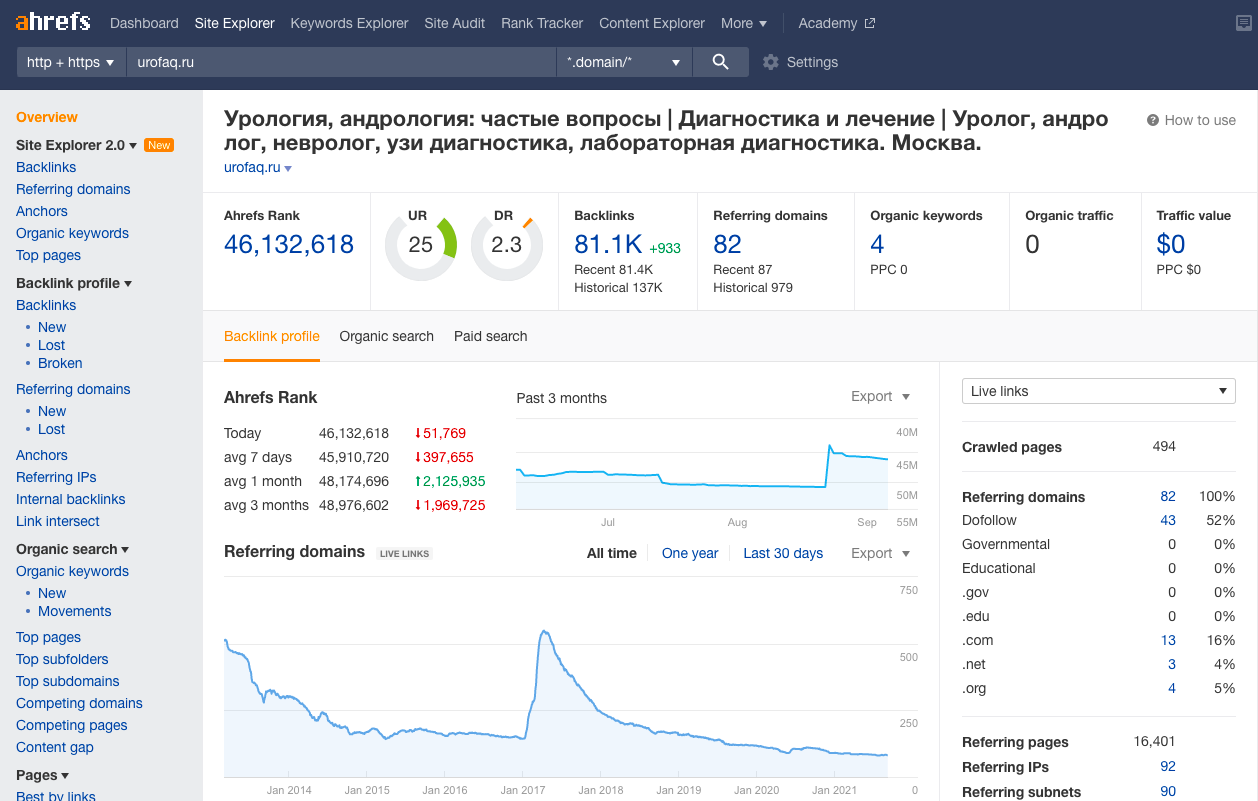Click the .net referring domains count 3
The height and width of the screenshot is (801, 1258).
coord(1172,664)
